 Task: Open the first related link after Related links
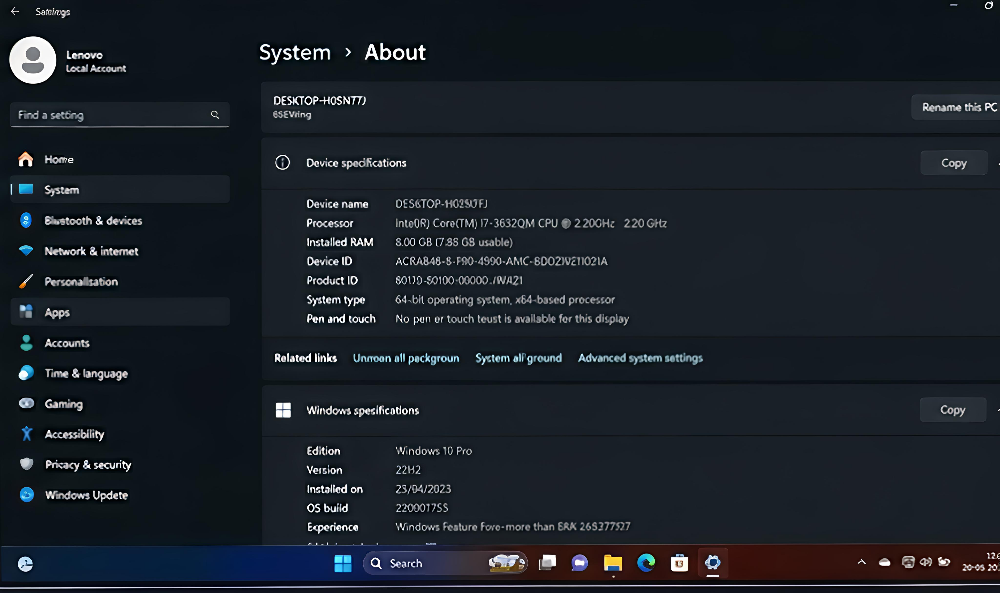[406, 358]
